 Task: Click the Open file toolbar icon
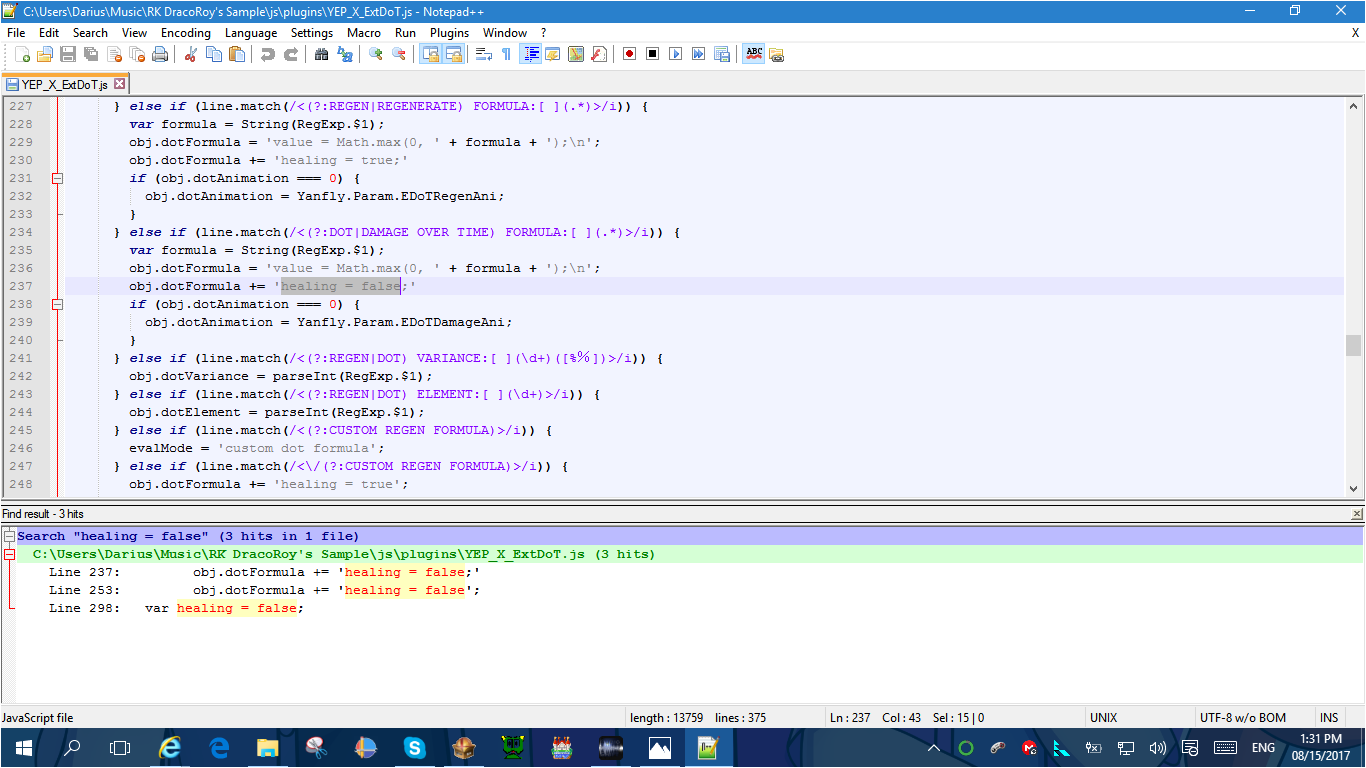(45, 54)
